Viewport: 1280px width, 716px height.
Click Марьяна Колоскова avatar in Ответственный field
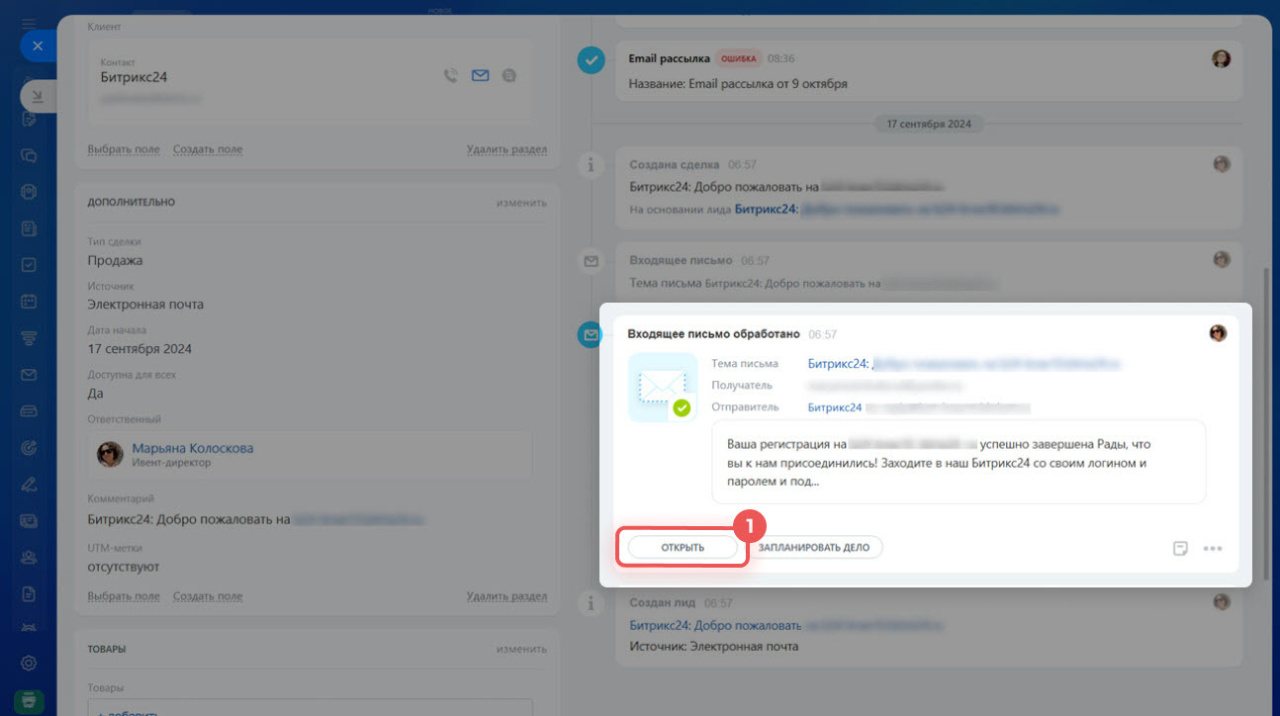pos(110,455)
